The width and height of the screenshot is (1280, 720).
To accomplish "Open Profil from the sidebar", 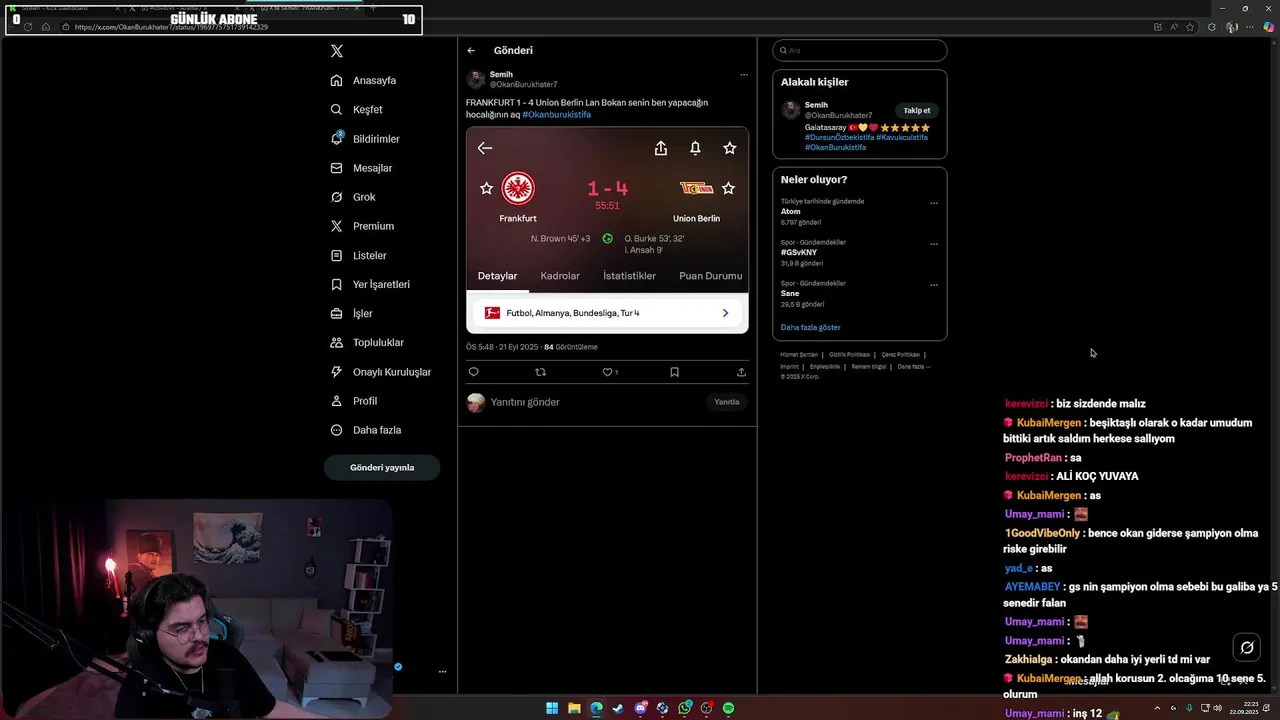I will click(x=354, y=401).
